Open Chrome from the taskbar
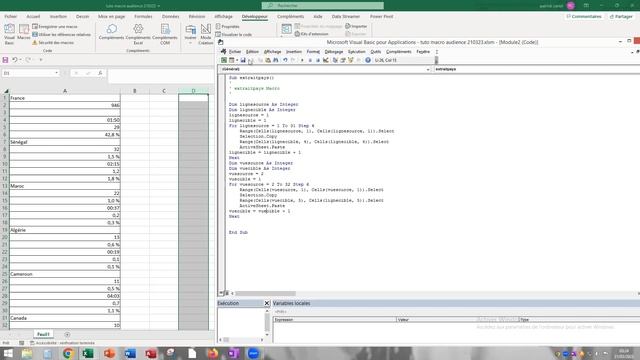 click(68, 353)
